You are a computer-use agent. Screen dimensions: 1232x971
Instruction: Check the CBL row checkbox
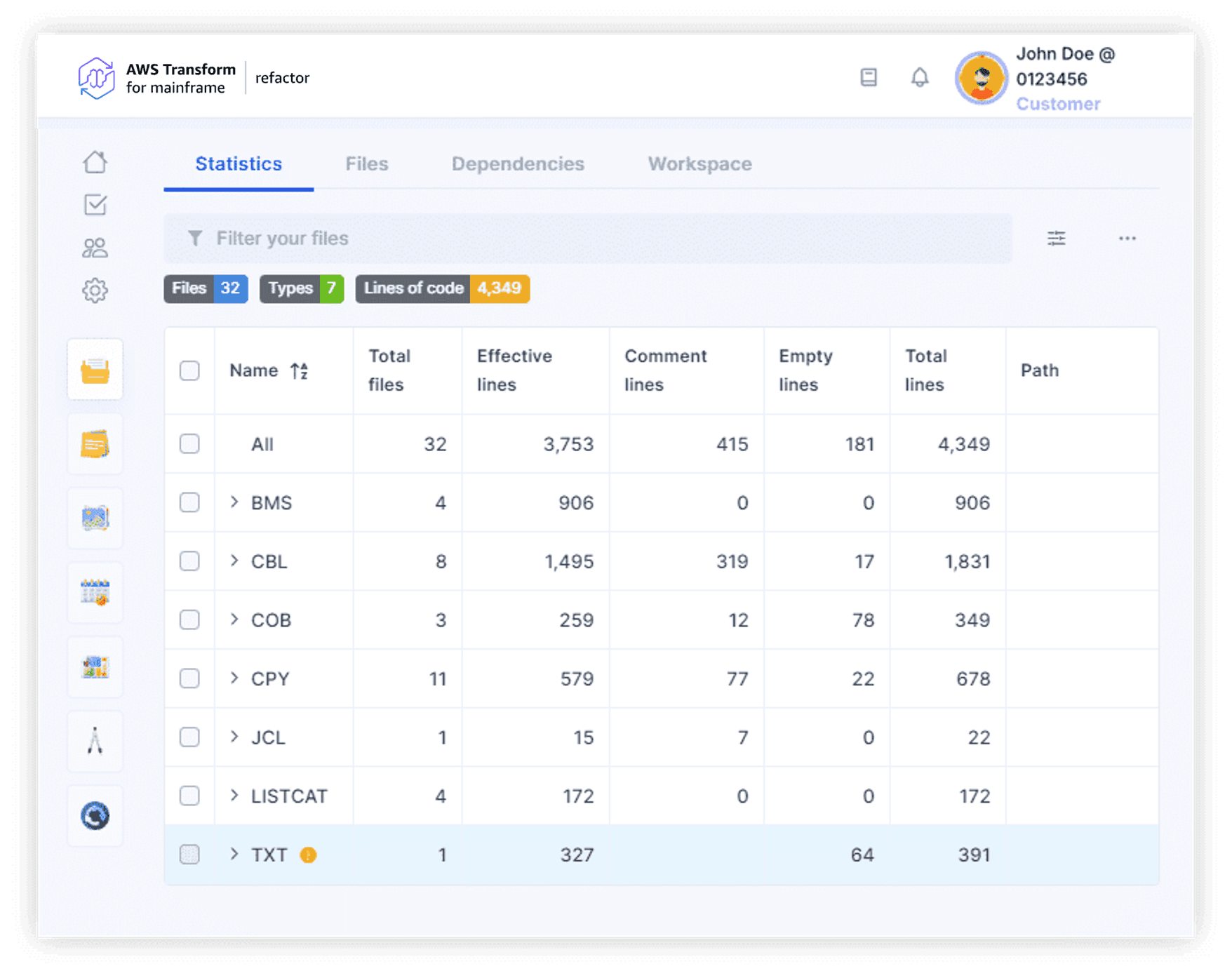[x=189, y=561]
